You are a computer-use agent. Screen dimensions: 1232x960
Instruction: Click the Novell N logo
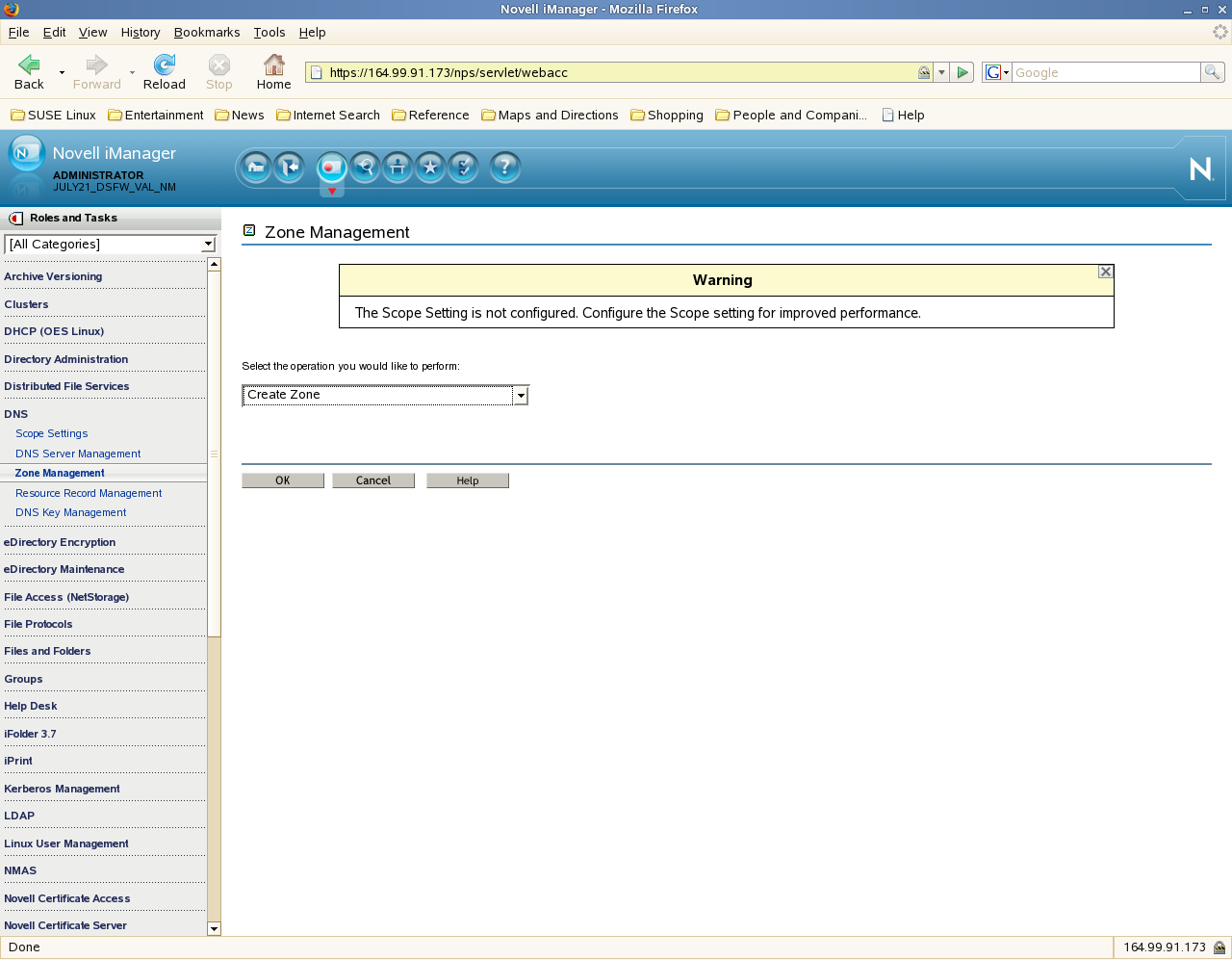coord(1201,169)
